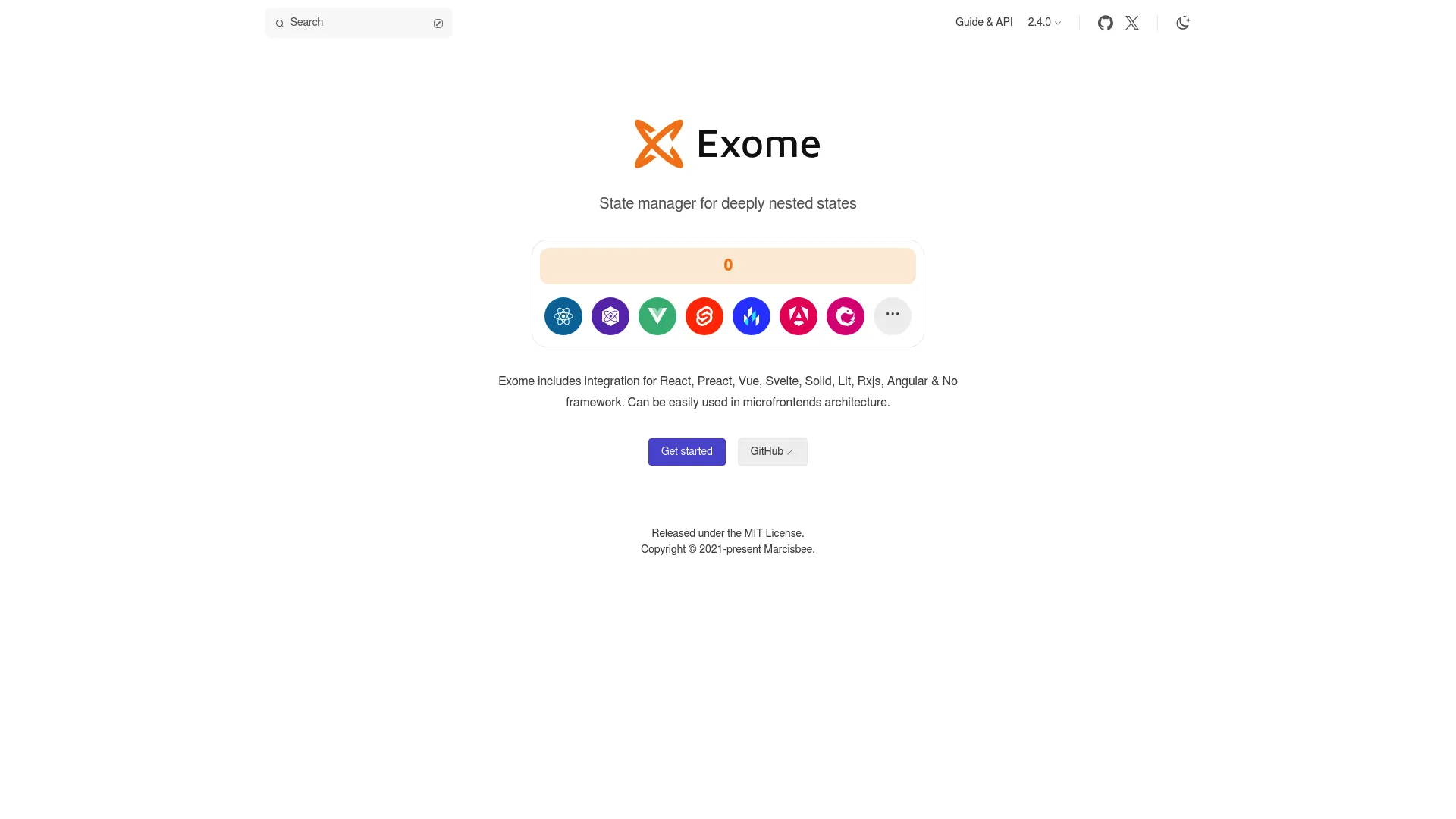Open the GitHub repository link
The image size is (1456, 819).
(1105, 22)
